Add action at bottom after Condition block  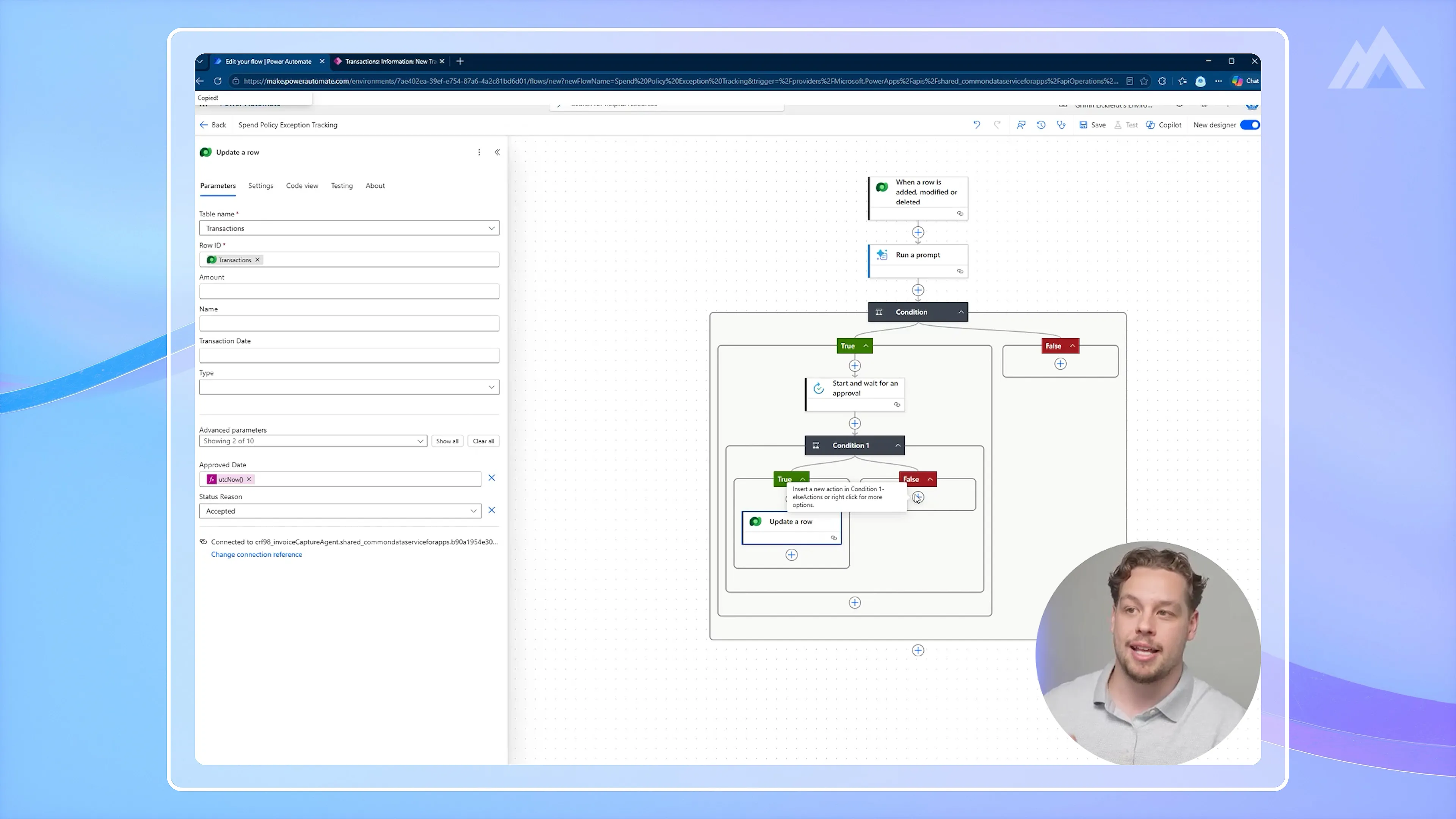(x=918, y=651)
